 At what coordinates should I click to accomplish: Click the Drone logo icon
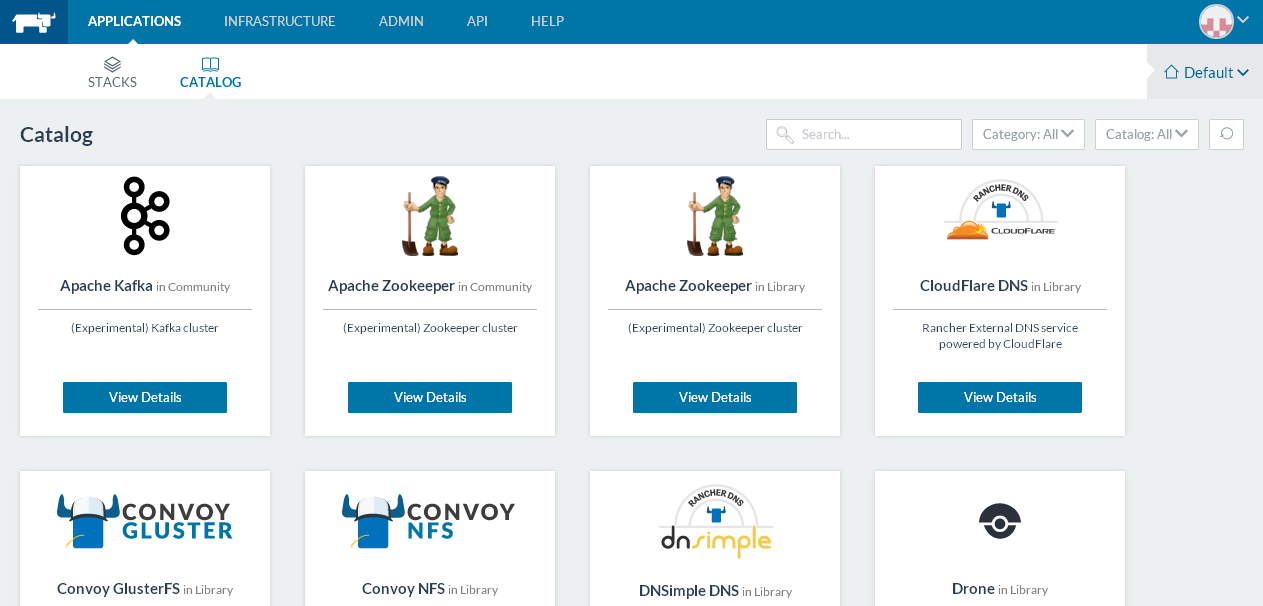1000,521
